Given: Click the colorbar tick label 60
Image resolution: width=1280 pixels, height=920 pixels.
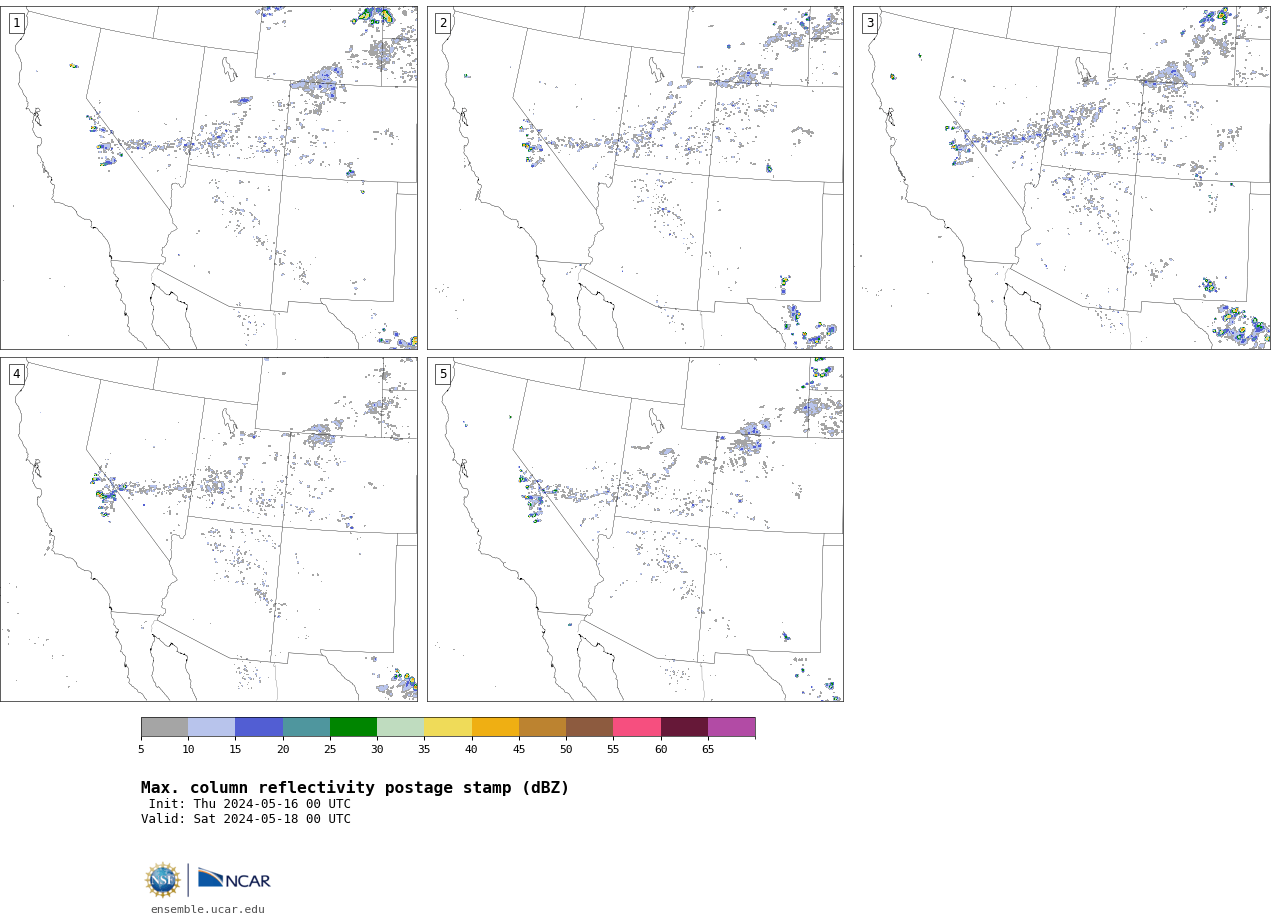Looking at the screenshot, I should point(661,749).
